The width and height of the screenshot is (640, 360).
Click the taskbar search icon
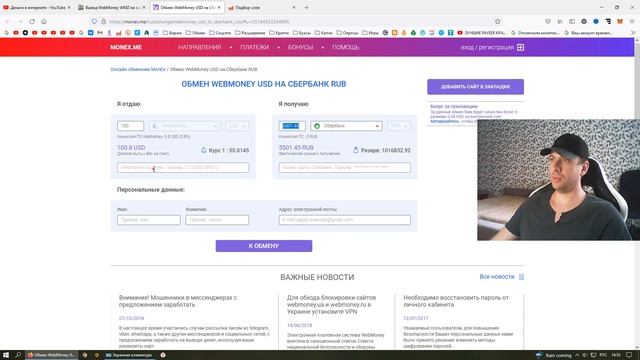tap(18, 355)
